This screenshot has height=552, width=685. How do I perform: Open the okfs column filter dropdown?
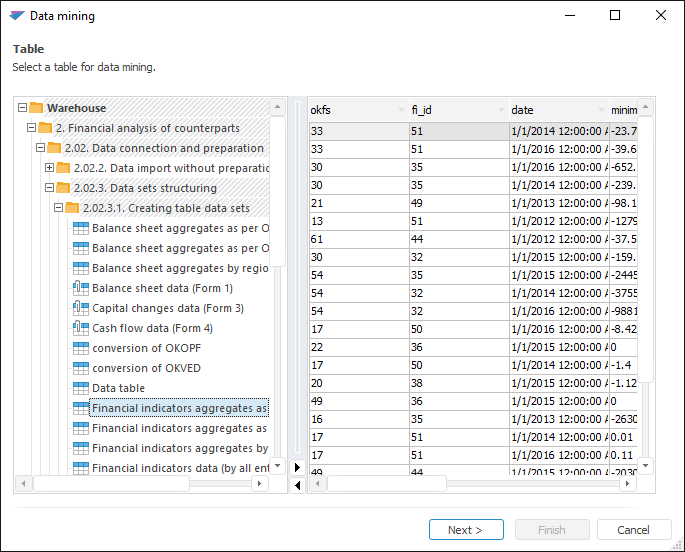[x=401, y=110]
